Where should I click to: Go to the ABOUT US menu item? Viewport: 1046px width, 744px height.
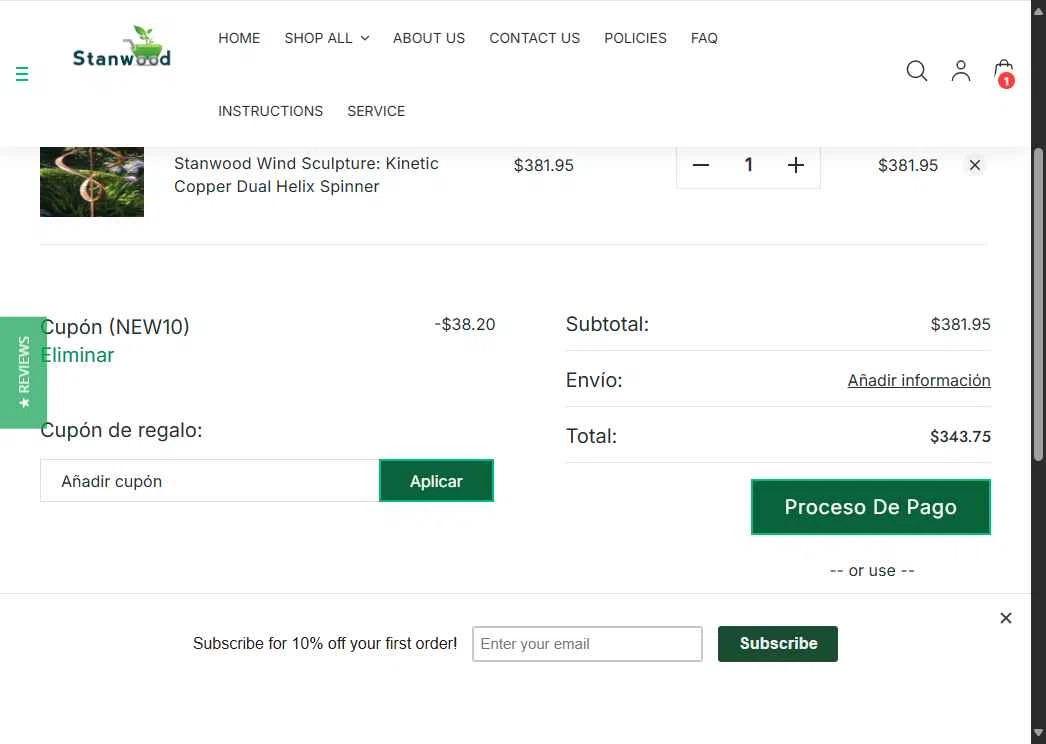tap(429, 38)
